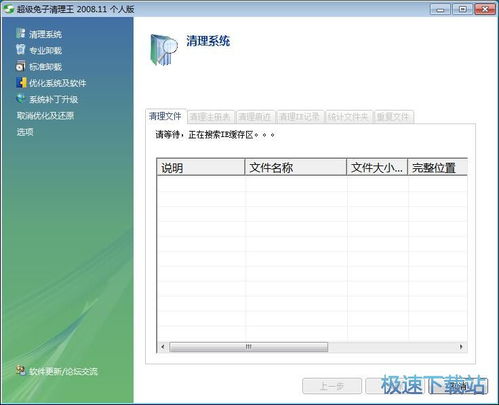Sort by the 文件名称 column header

click(296, 167)
